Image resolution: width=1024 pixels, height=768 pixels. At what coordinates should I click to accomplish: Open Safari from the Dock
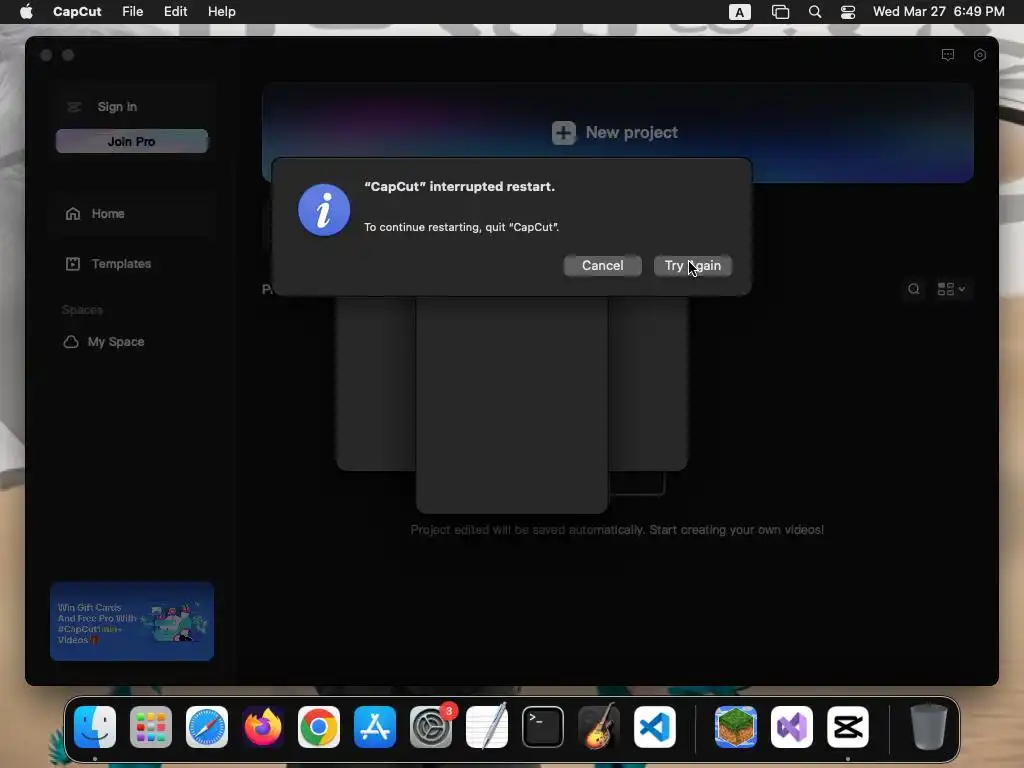pos(207,727)
